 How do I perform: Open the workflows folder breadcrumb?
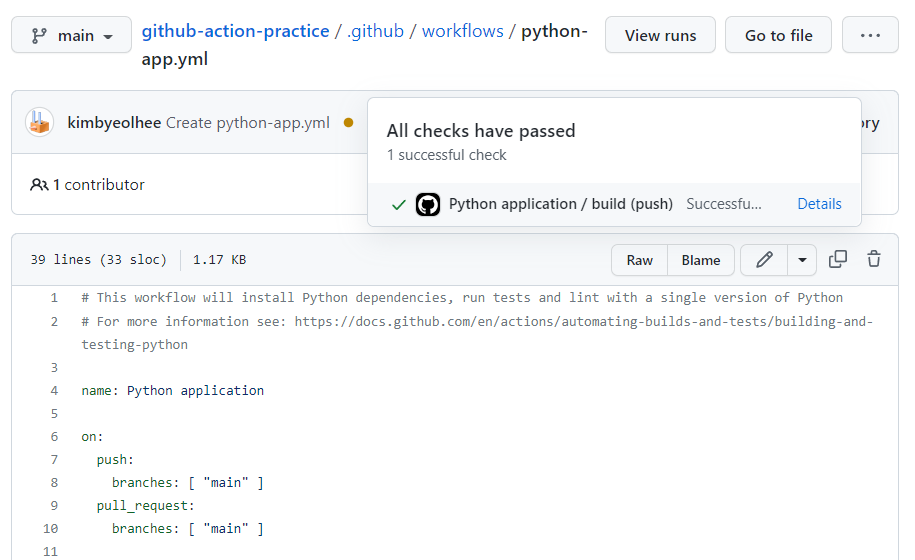(x=463, y=31)
